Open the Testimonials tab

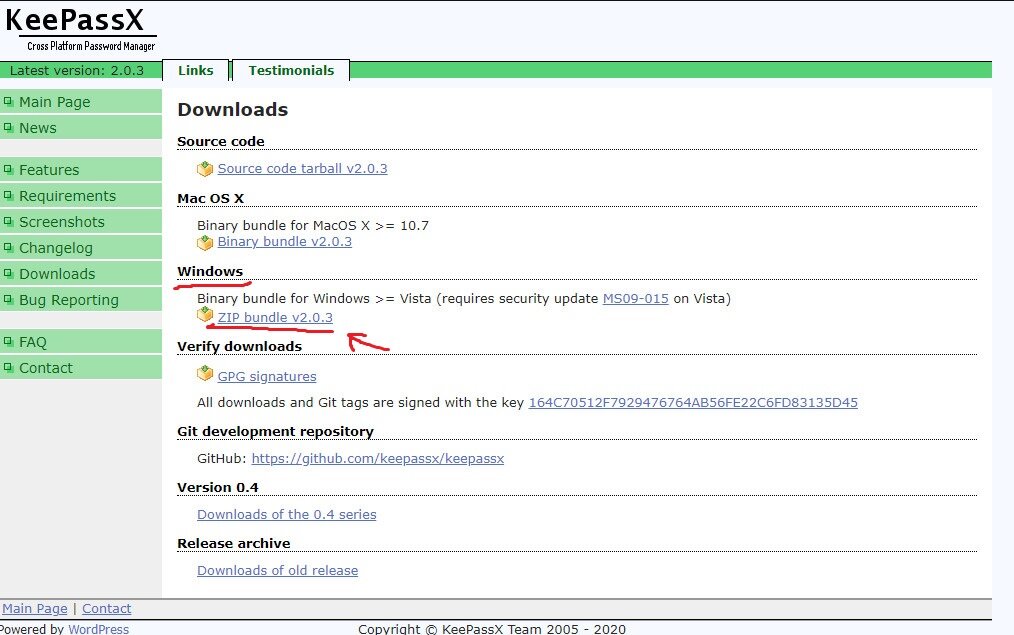point(291,70)
